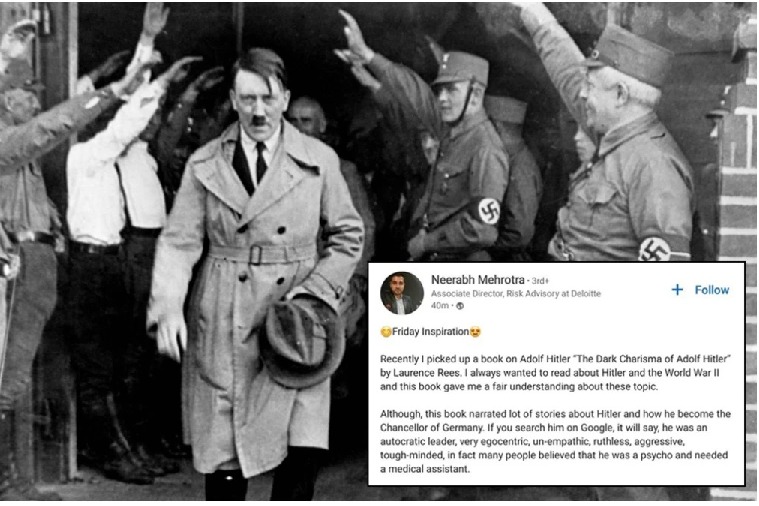This screenshot has height=506, width=759.
Task: Click the plus icon beside Follow
Action: (x=677, y=290)
